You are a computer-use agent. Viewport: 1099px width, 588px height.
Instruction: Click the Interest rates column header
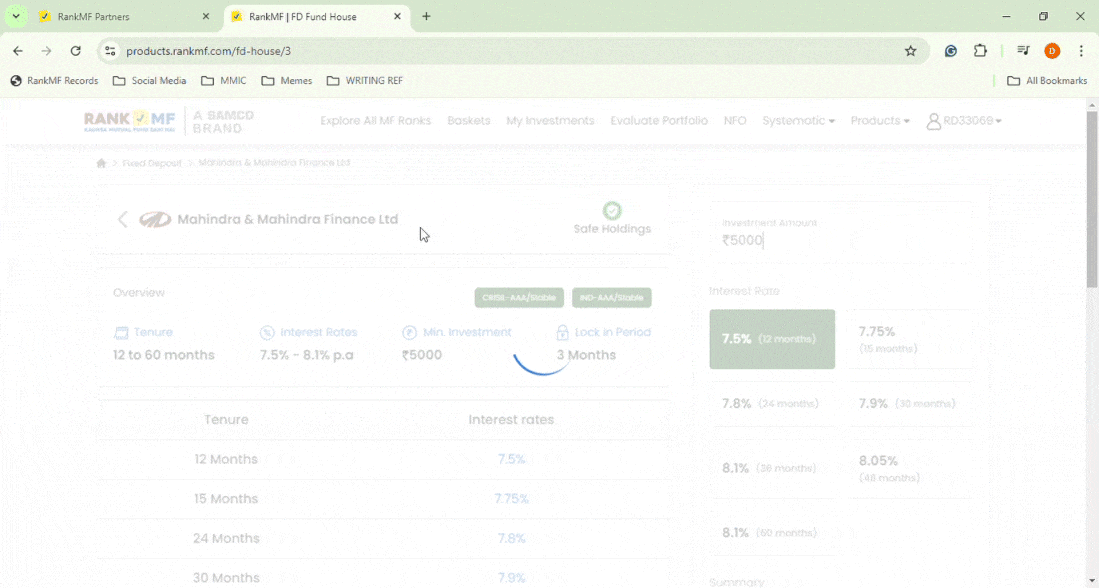tap(512, 420)
